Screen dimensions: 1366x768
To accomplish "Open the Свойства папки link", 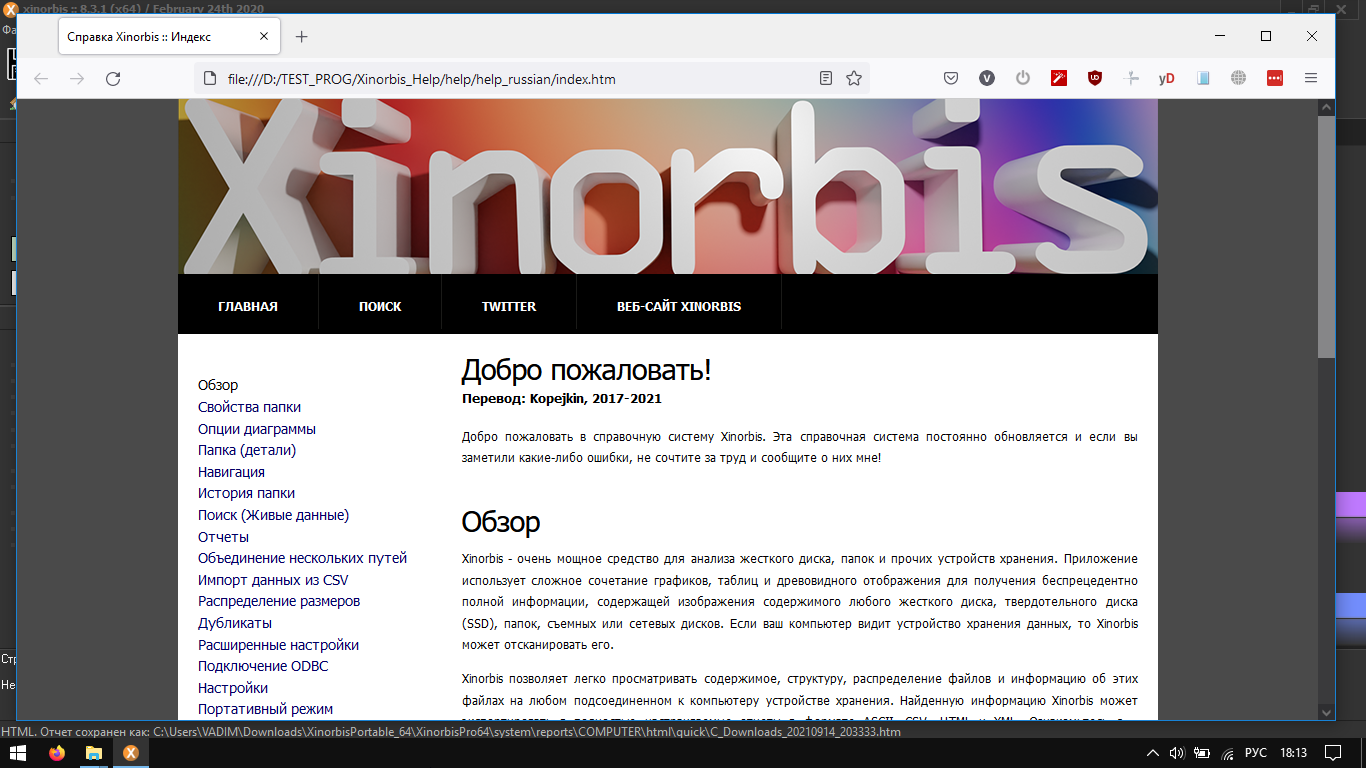I will point(249,407).
